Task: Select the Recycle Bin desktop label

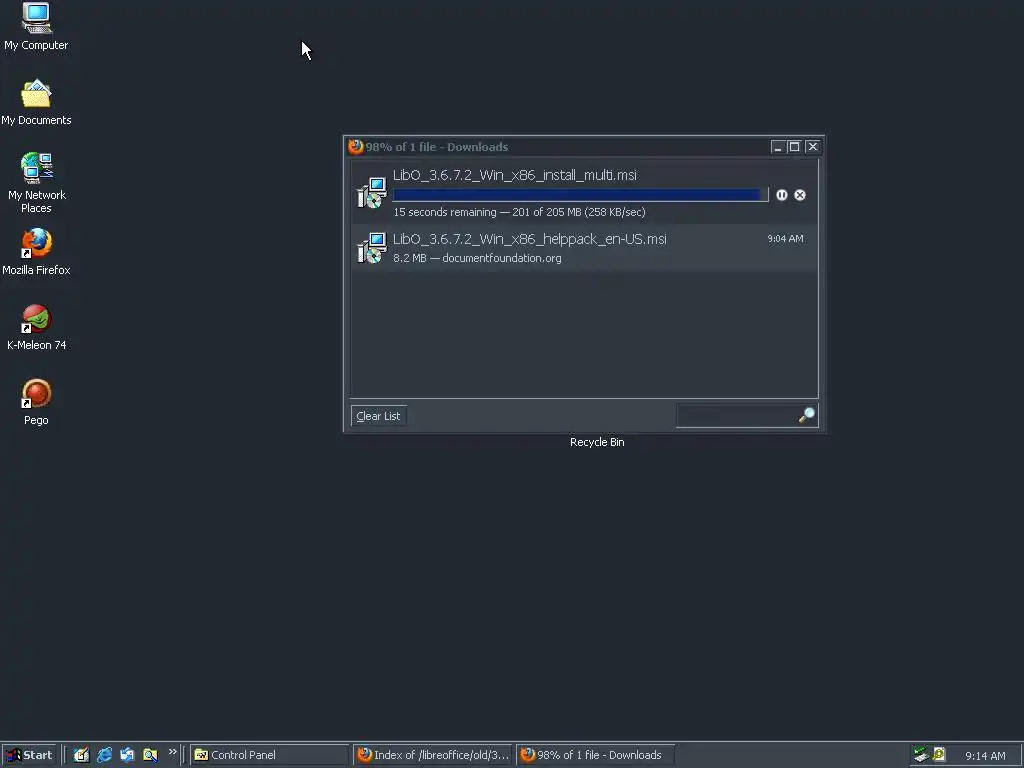Action: coord(597,442)
